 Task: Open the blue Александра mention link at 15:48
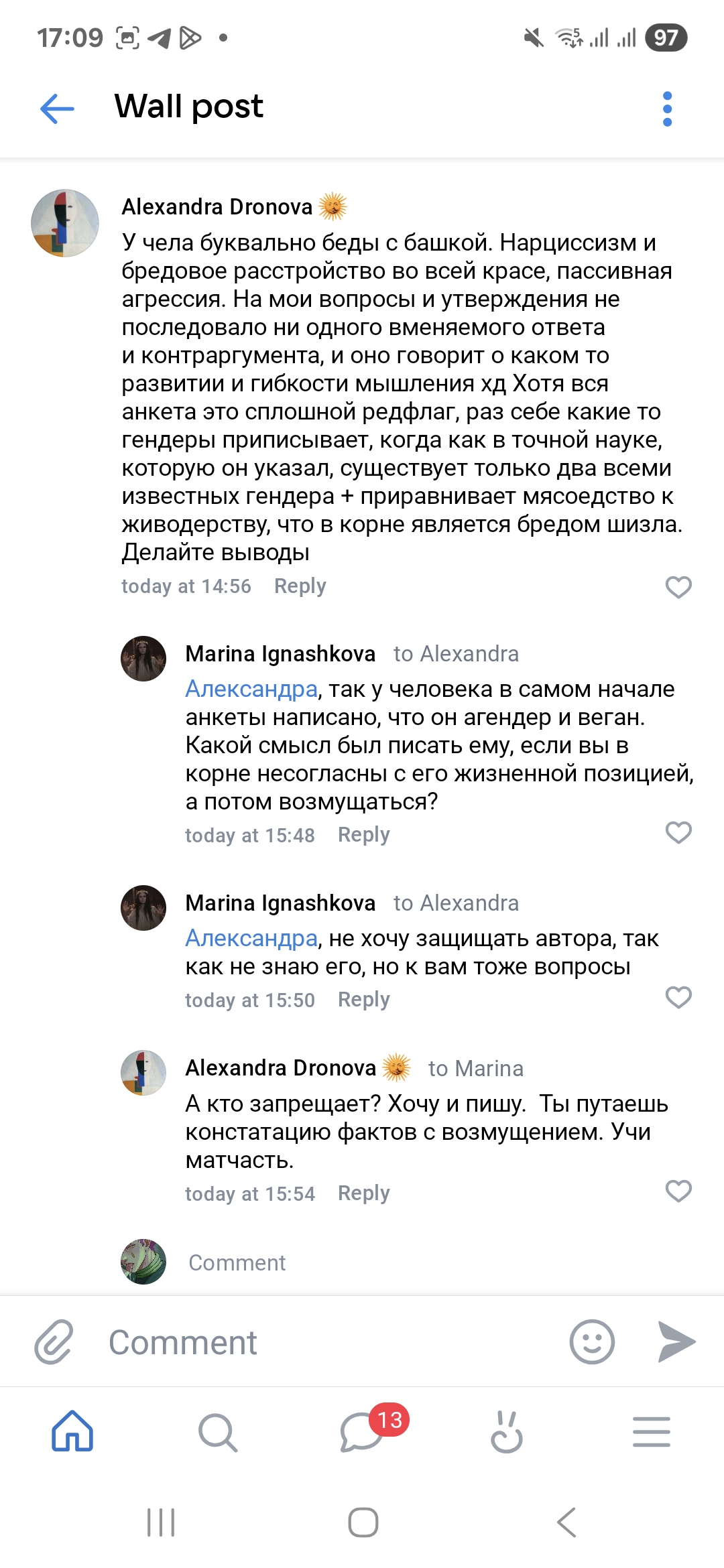[x=251, y=689]
